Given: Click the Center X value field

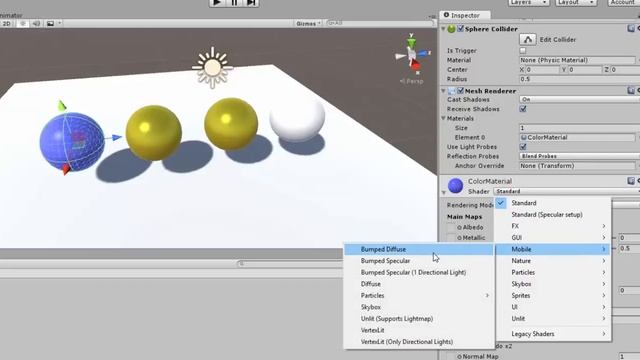Looking at the screenshot, I should click(x=542, y=70).
